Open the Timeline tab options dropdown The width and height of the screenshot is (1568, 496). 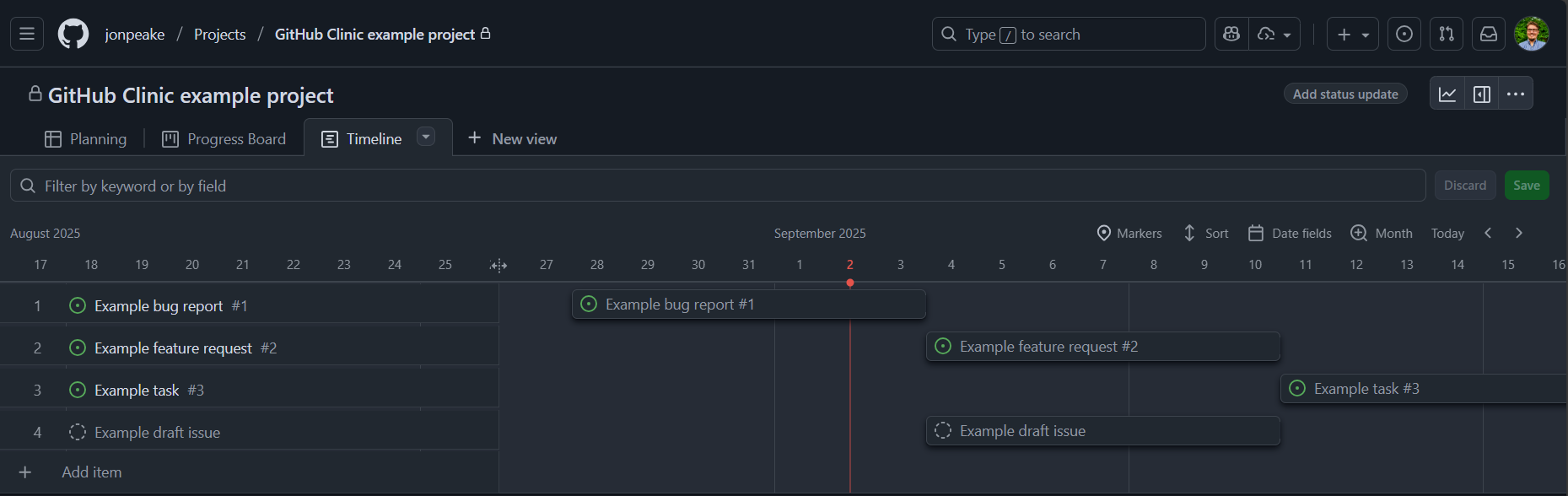(x=426, y=137)
